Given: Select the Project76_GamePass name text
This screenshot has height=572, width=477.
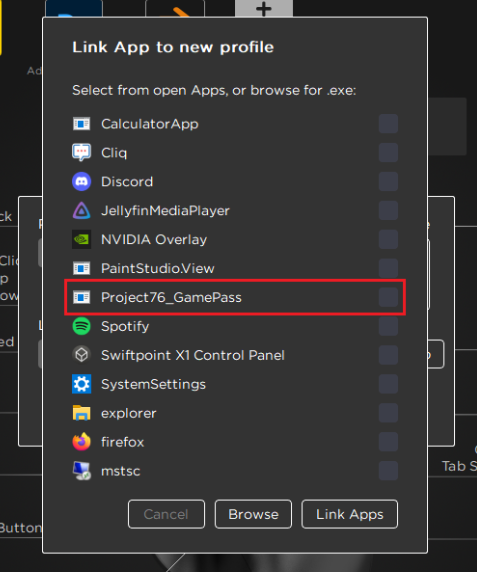Looking at the screenshot, I should pos(171,297).
